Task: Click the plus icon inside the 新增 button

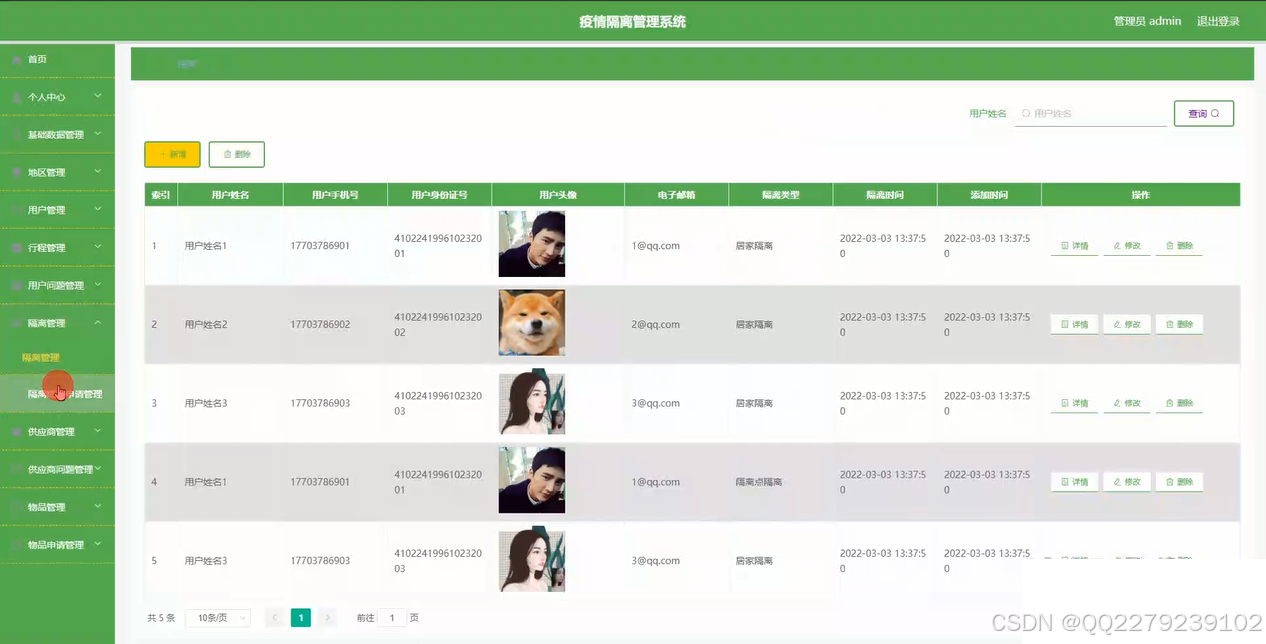Action: (x=163, y=154)
